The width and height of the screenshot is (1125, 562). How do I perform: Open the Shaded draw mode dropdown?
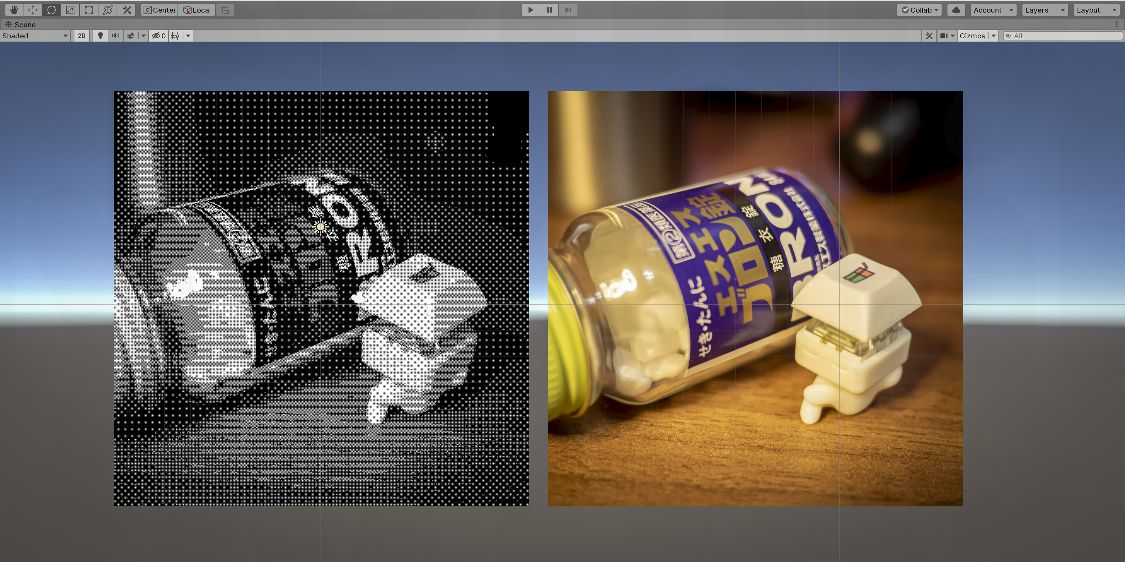point(34,35)
